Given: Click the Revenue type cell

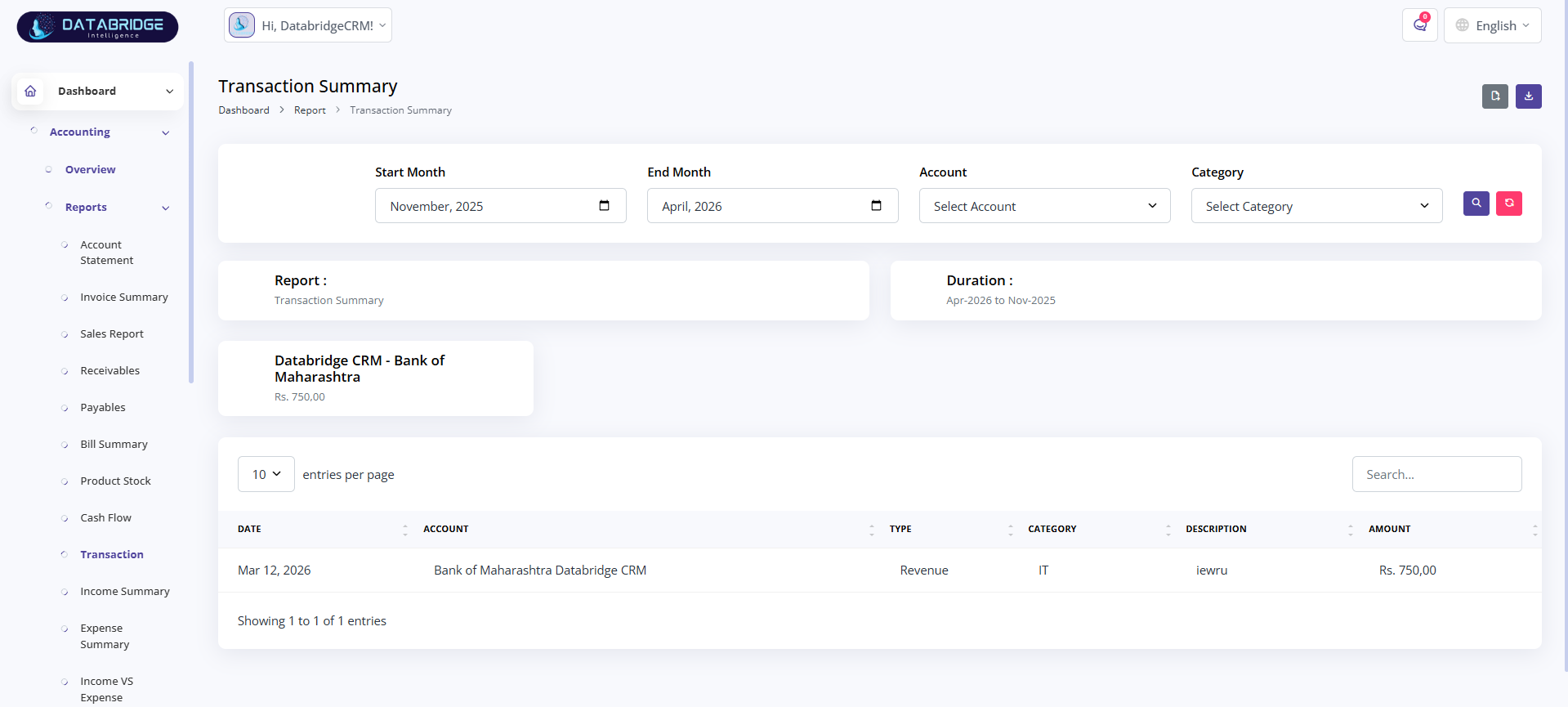Looking at the screenshot, I should tap(924, 571).
